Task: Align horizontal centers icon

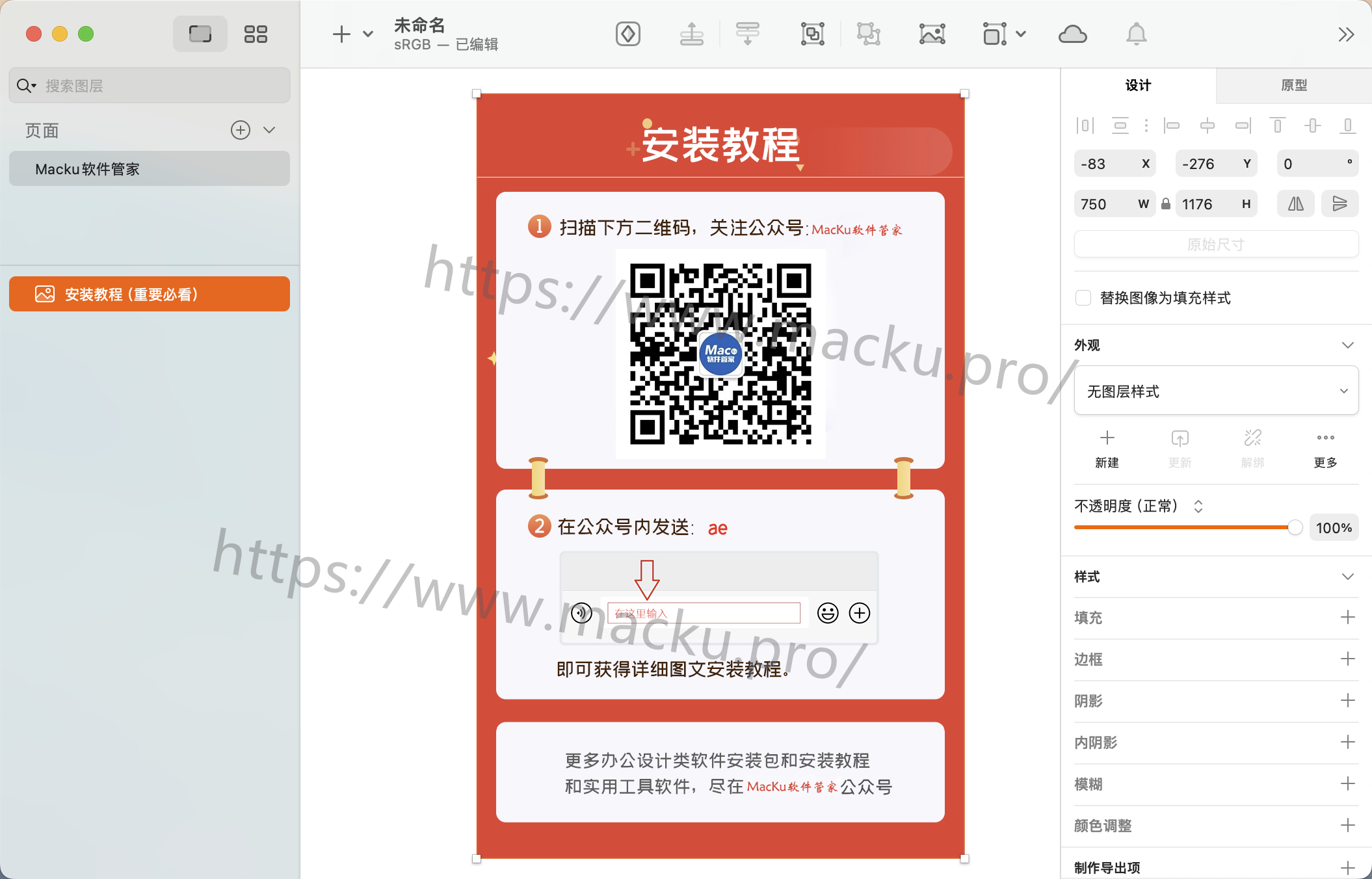Action: click(1207, 125)
